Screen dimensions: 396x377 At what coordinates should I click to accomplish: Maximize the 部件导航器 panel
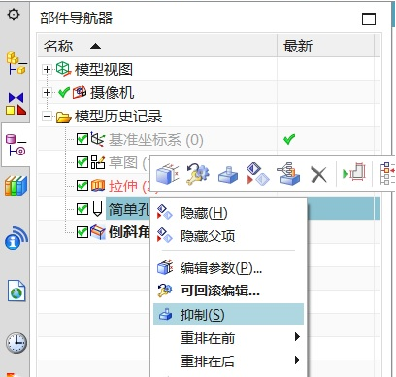[x=369, y=19]
